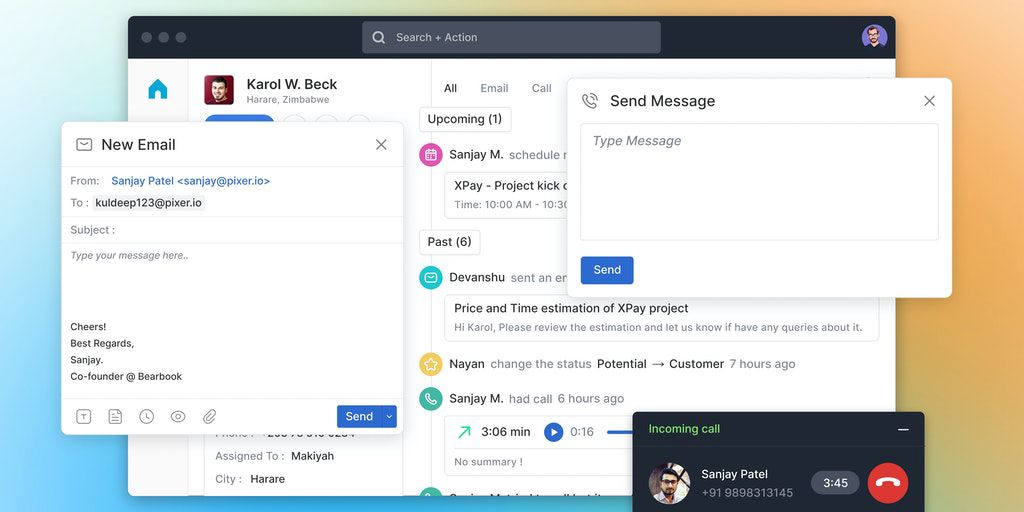Click Devanshu name in email activity
The height and width of the screenshot is (512, 1024).
tap(477, 278)
